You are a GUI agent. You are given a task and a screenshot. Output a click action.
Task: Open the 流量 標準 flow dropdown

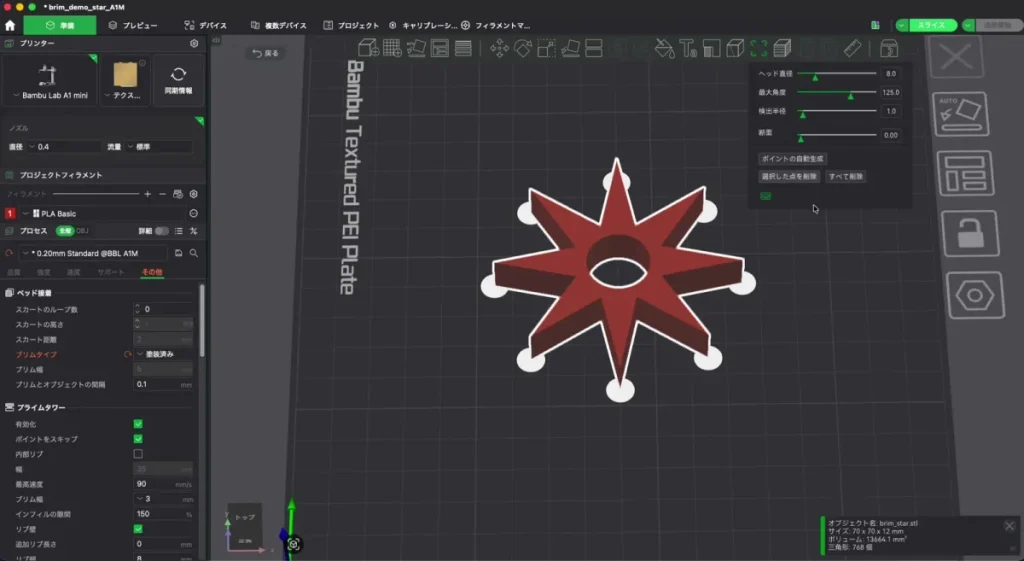tap(159, 147)
